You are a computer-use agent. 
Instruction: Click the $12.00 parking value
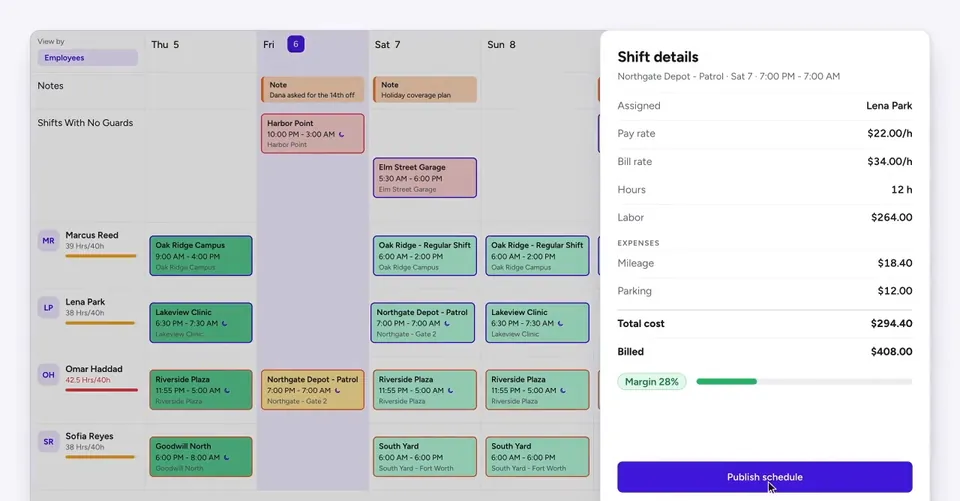895,291
